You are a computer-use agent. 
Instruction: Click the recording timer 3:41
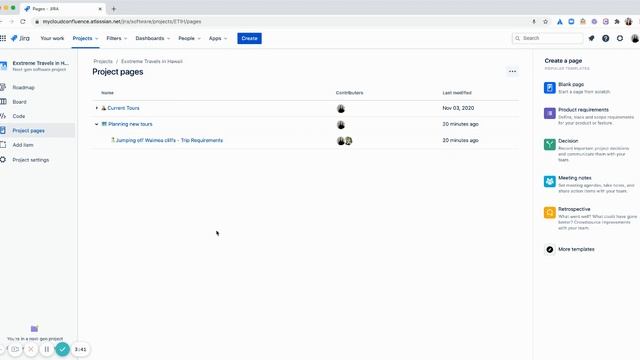(80, 349)
